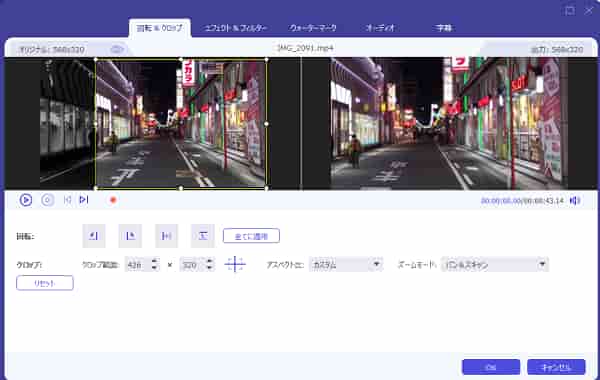Toggle the eye icon beside the original size
600x380 pixels.
117,49
